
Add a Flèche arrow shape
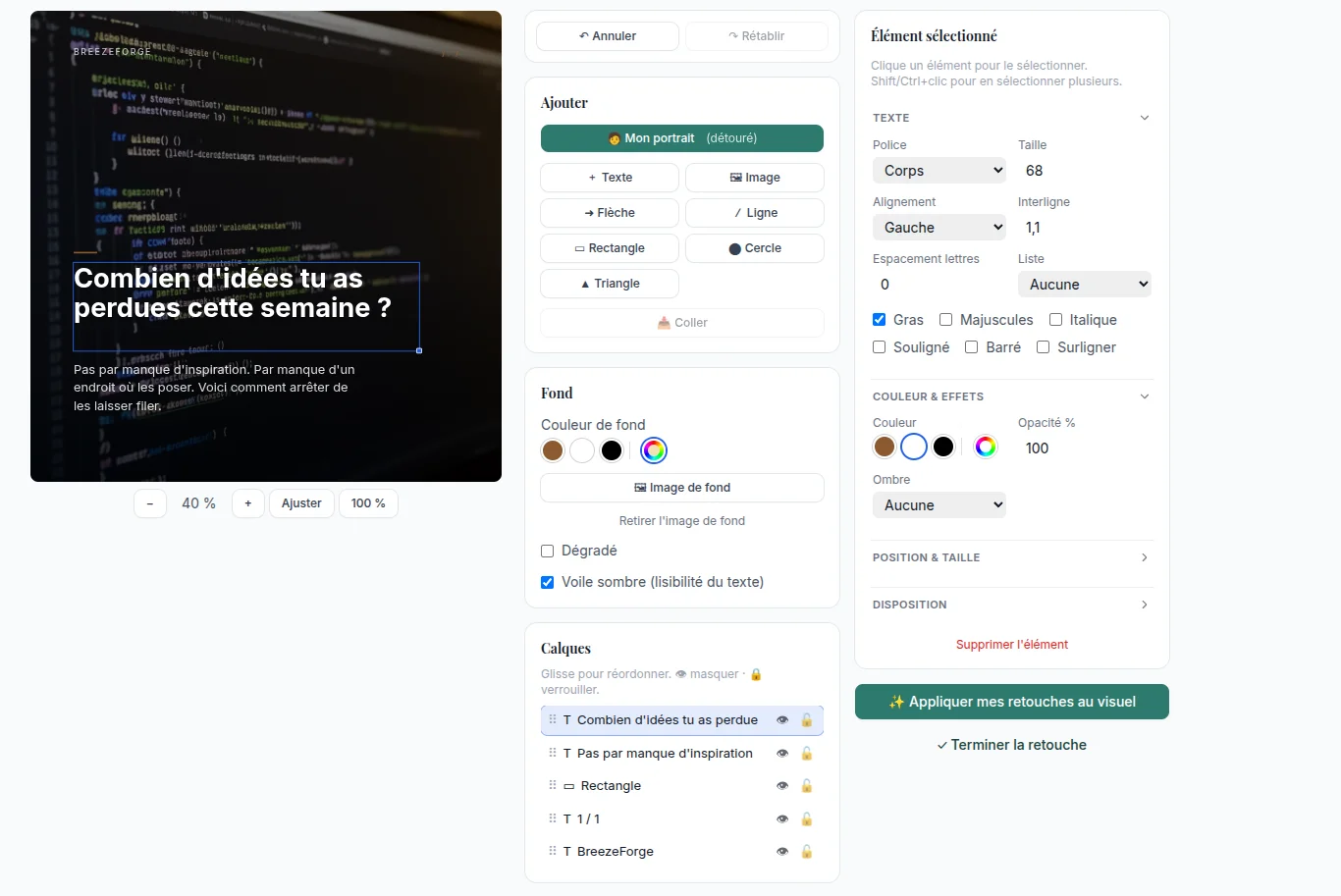[610, 213]
